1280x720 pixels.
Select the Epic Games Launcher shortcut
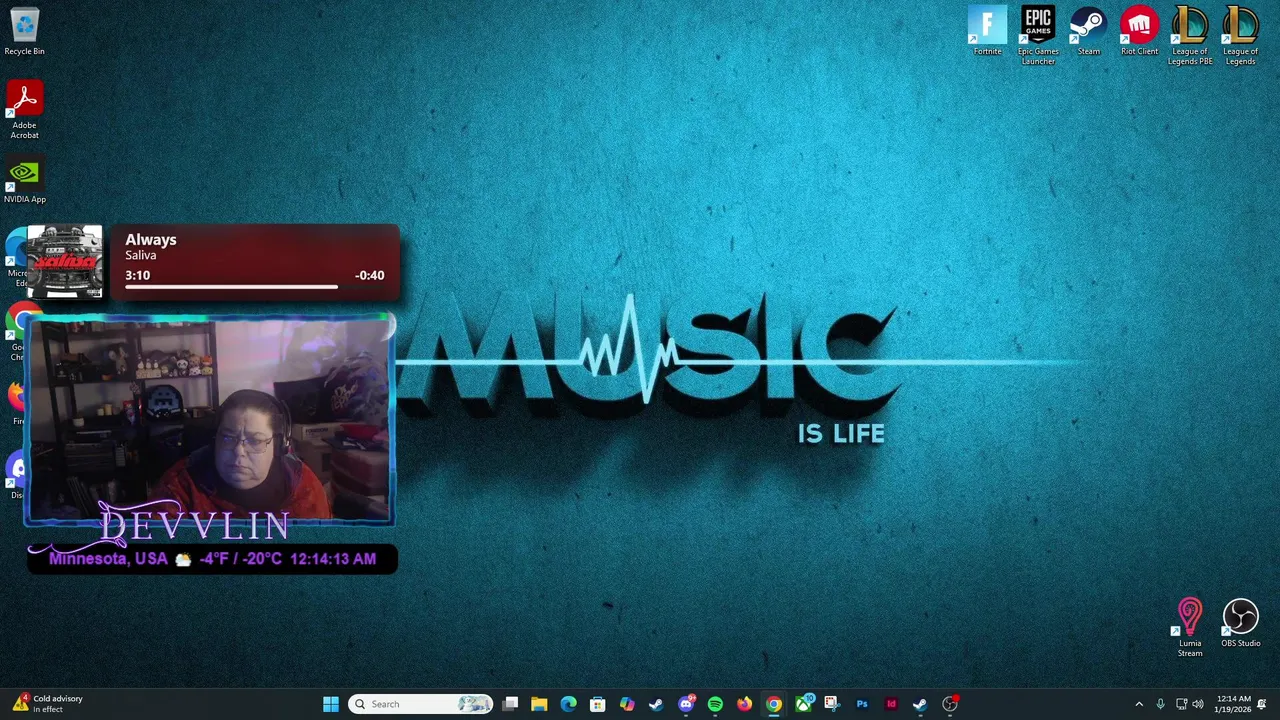(1038, 36)
